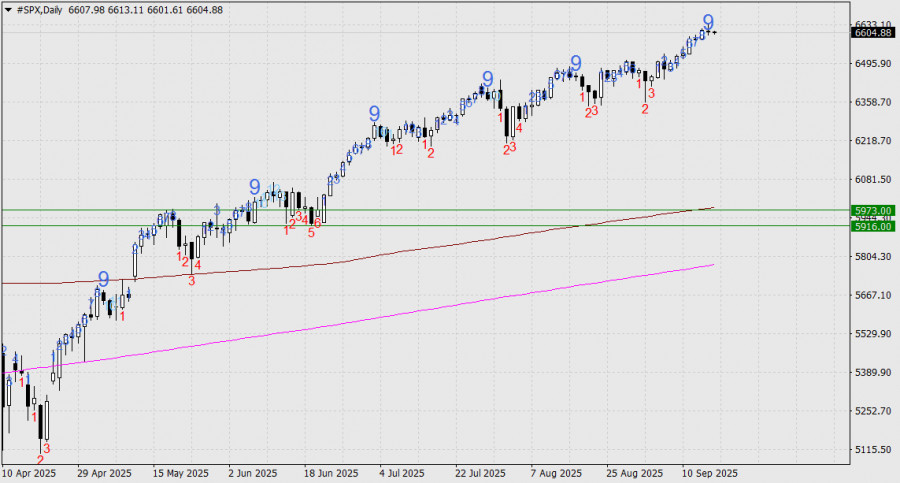Click the blue 9 marker above 22 Jul 2025
Image resolution: width=900 pixels, height=483 pixels.
click(x=487, y=79)
